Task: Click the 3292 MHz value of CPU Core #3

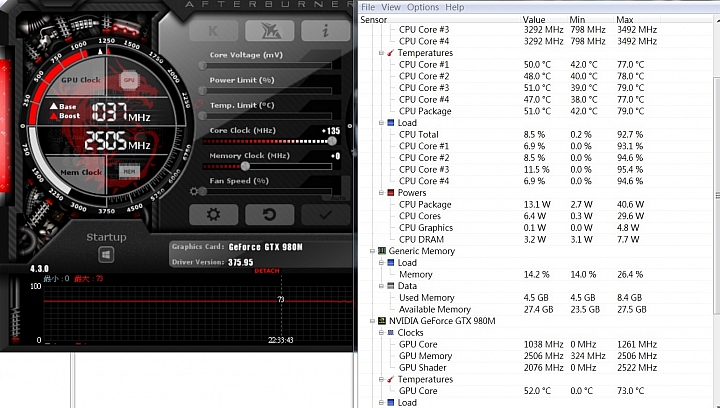Action: point(543,29)
